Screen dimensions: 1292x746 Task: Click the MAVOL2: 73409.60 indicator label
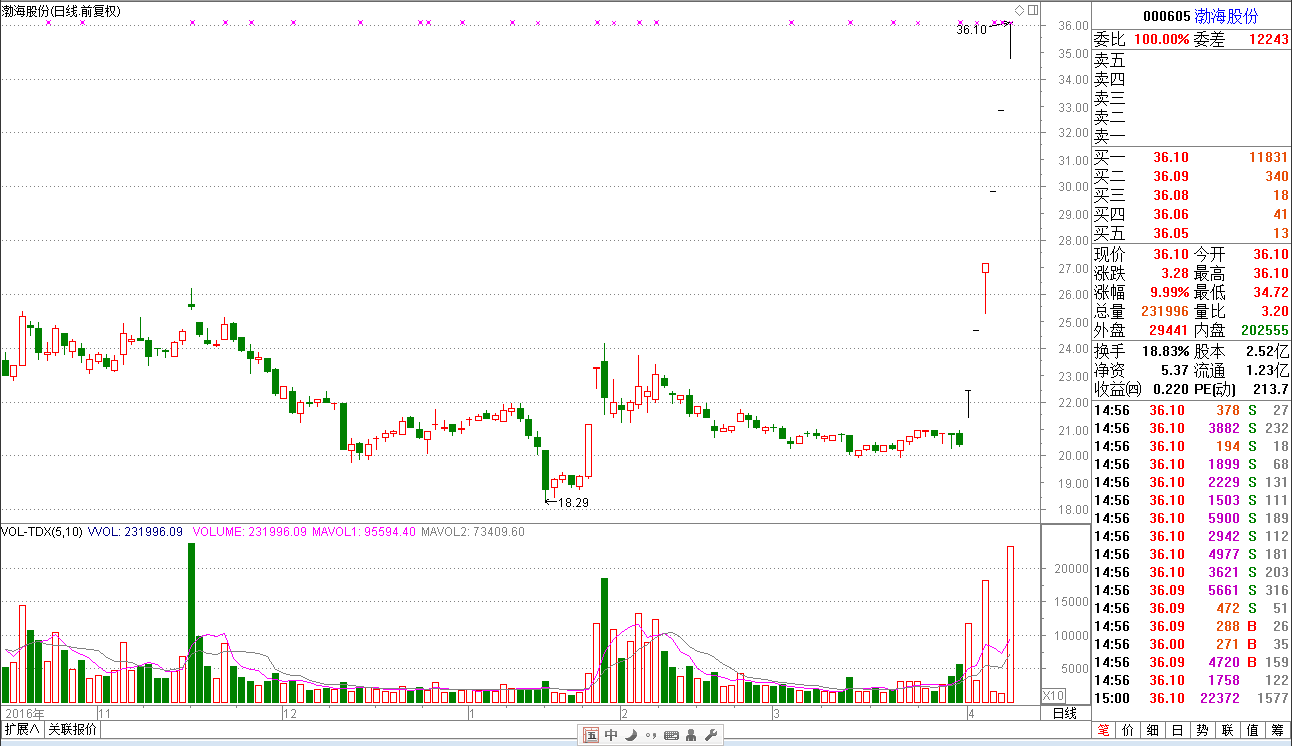[473, 532]
